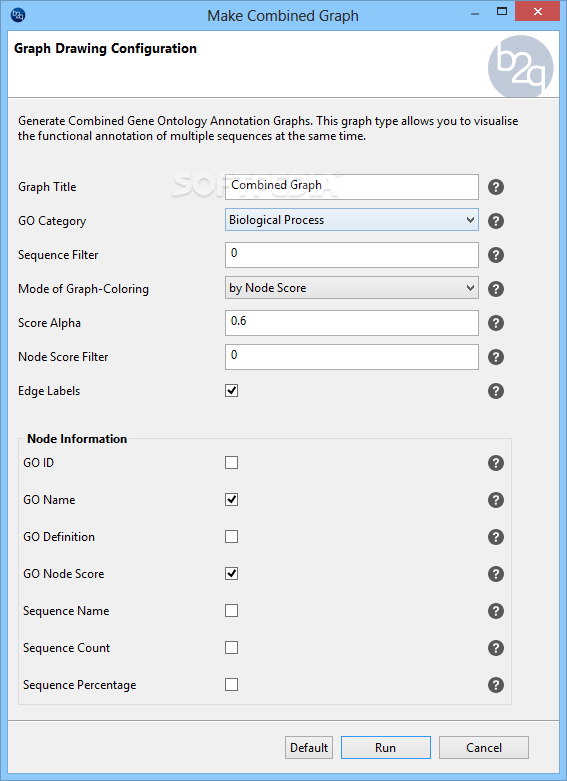567x781 pixels.
Task: Expand the Mode of Graph-Coloring dropdown
Action: coord(352,287)
